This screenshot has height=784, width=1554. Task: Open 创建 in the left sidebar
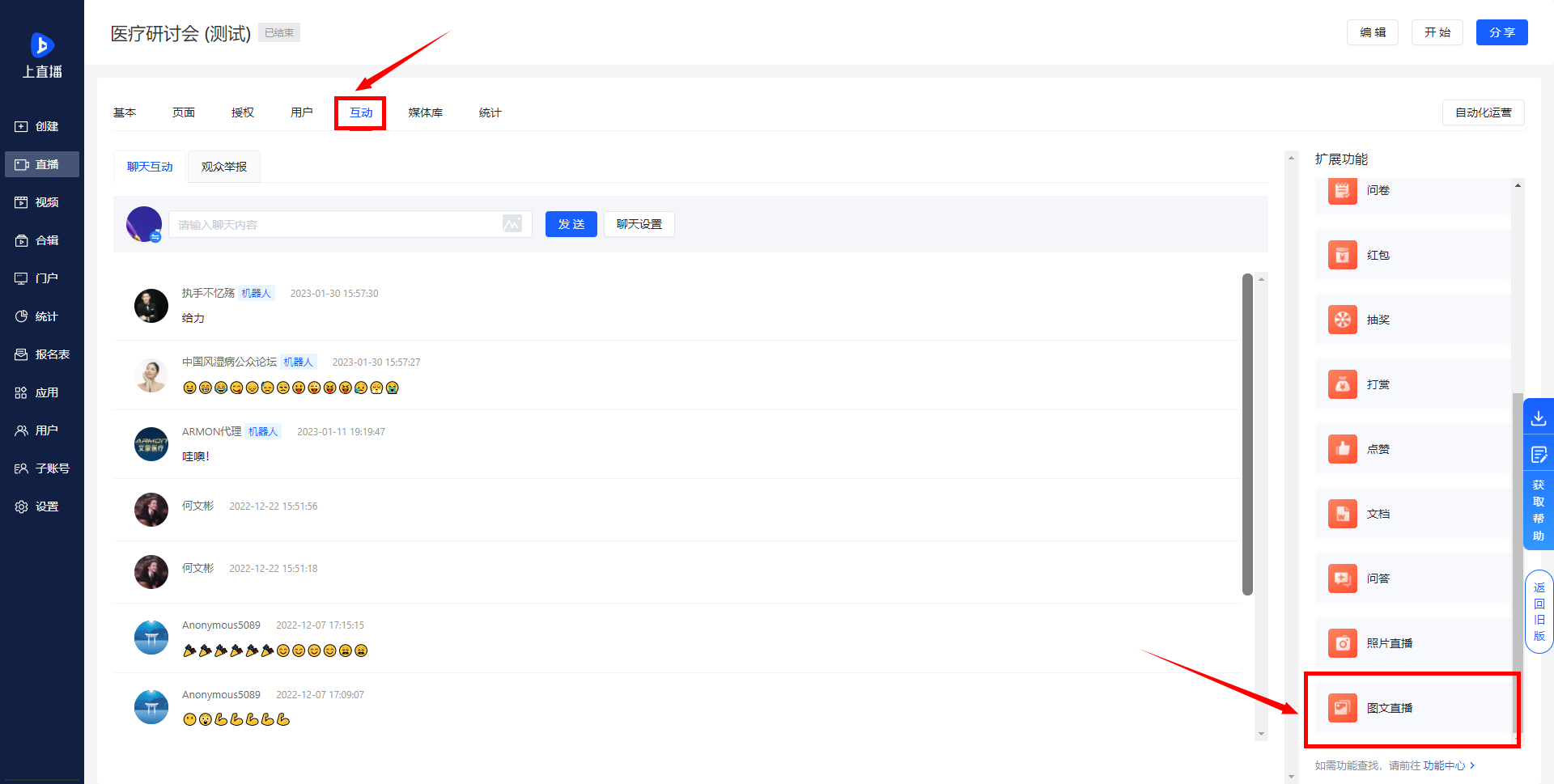[42, 126]
